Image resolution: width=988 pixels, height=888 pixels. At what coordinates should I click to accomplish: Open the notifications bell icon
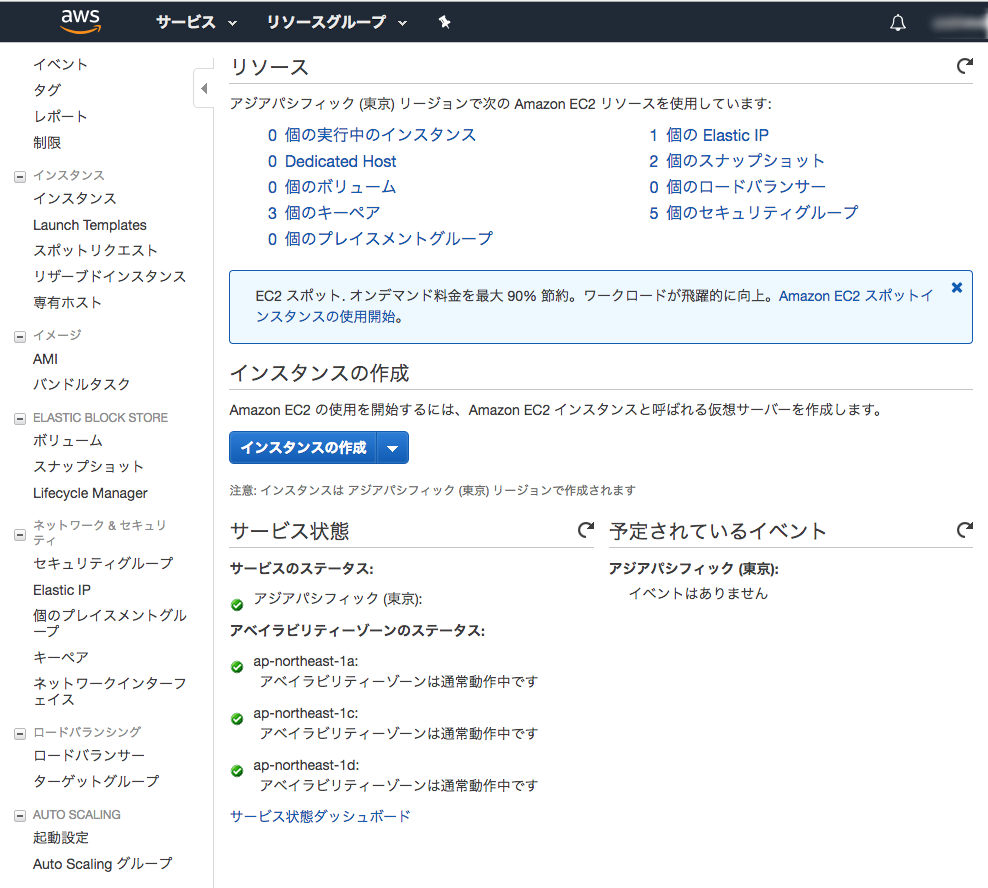tap(897, 23)
